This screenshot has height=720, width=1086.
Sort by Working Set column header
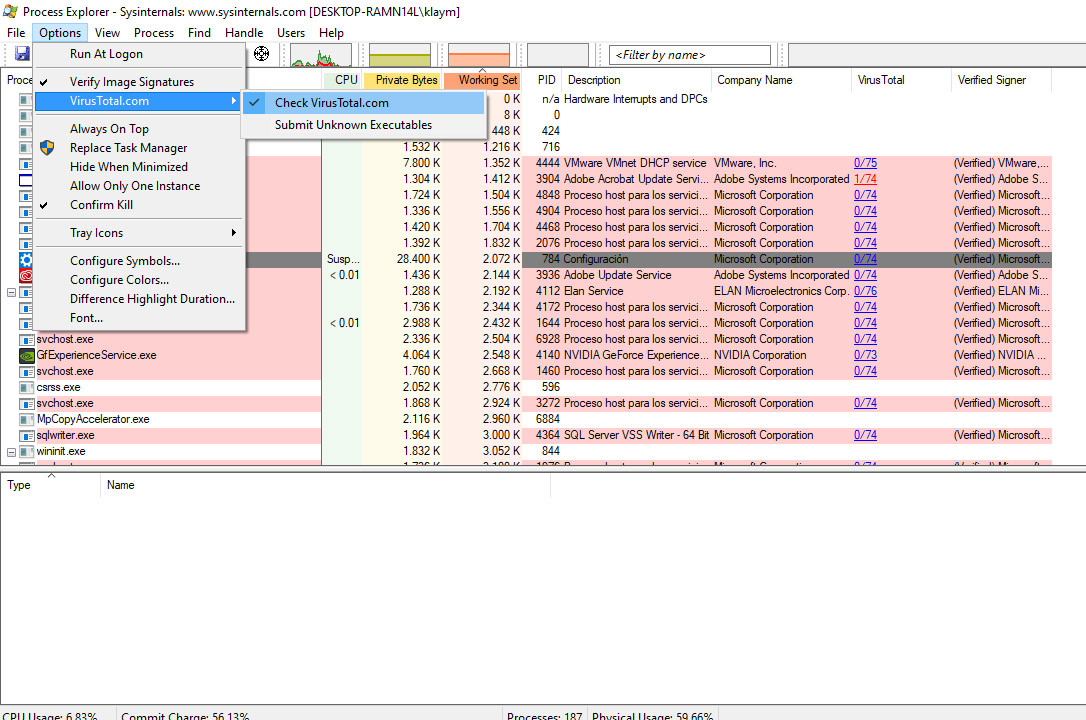[482, 80]
